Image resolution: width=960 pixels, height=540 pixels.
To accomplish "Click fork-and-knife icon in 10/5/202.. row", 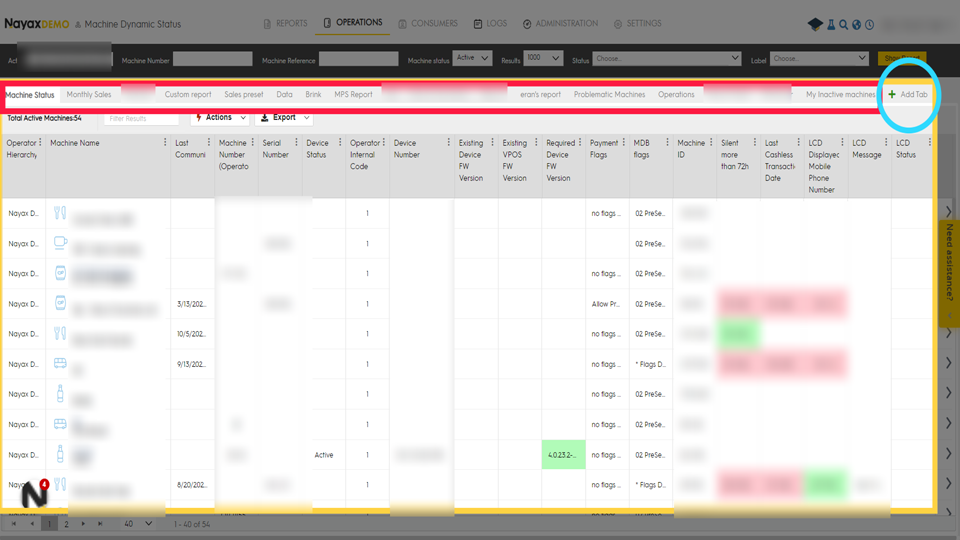I will 59,333.
